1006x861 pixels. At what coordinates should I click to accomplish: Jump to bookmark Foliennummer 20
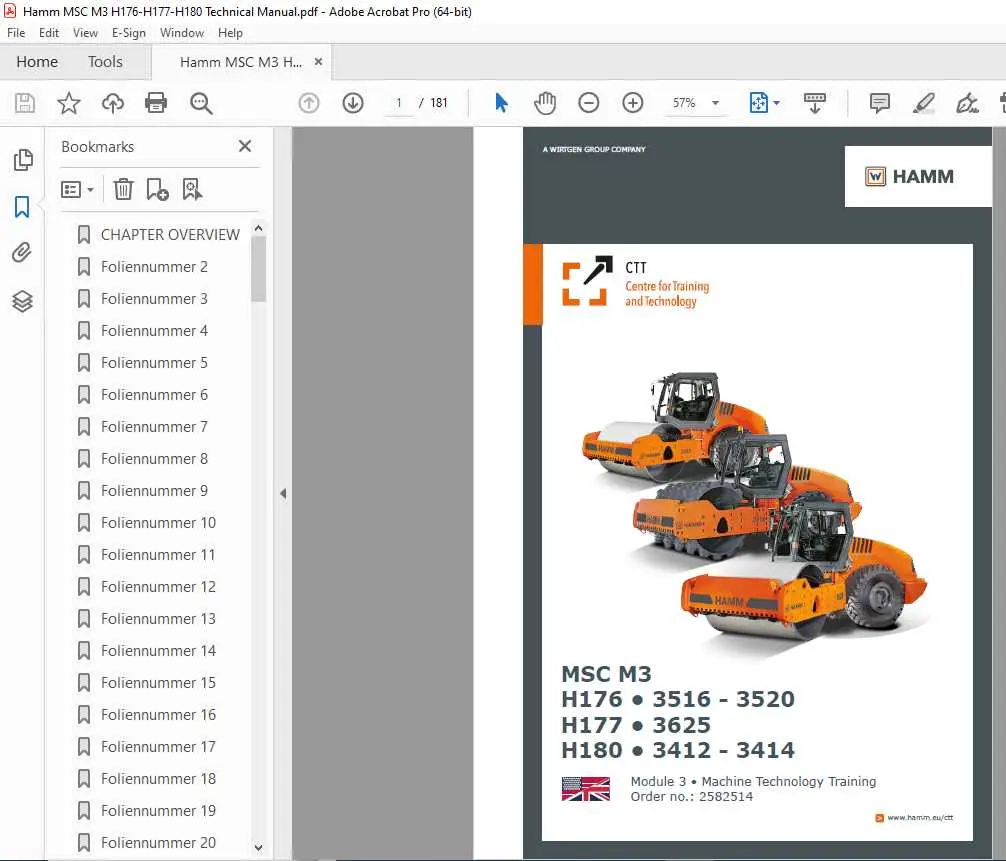tap(158, 842)
